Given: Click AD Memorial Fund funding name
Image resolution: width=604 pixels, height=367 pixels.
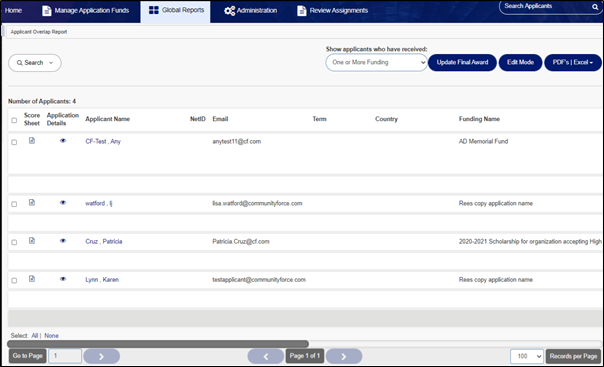Looking at the screenshot, I should [x=483, y=141].
